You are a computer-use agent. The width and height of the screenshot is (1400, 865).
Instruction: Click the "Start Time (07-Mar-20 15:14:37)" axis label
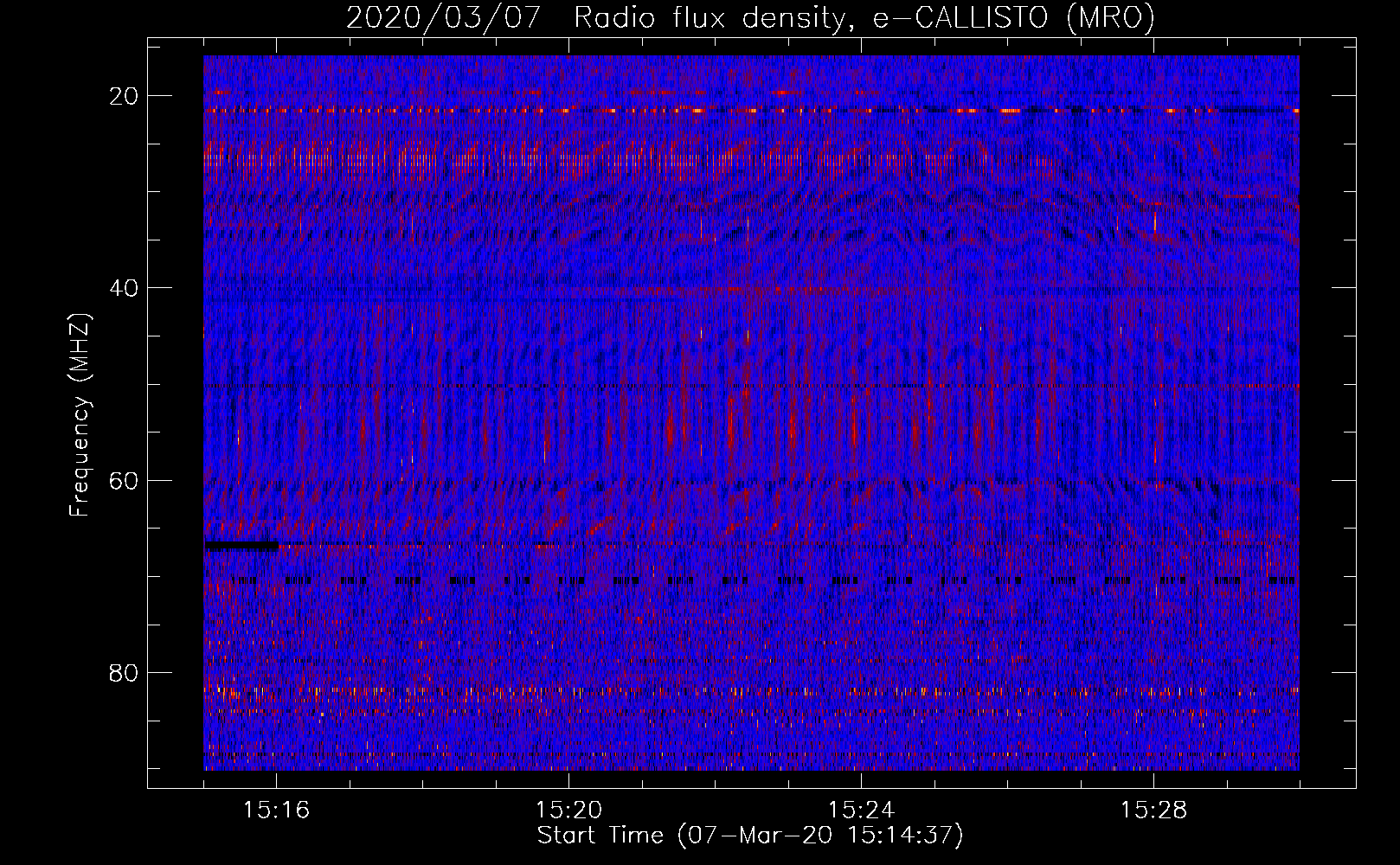coord(750,836)
